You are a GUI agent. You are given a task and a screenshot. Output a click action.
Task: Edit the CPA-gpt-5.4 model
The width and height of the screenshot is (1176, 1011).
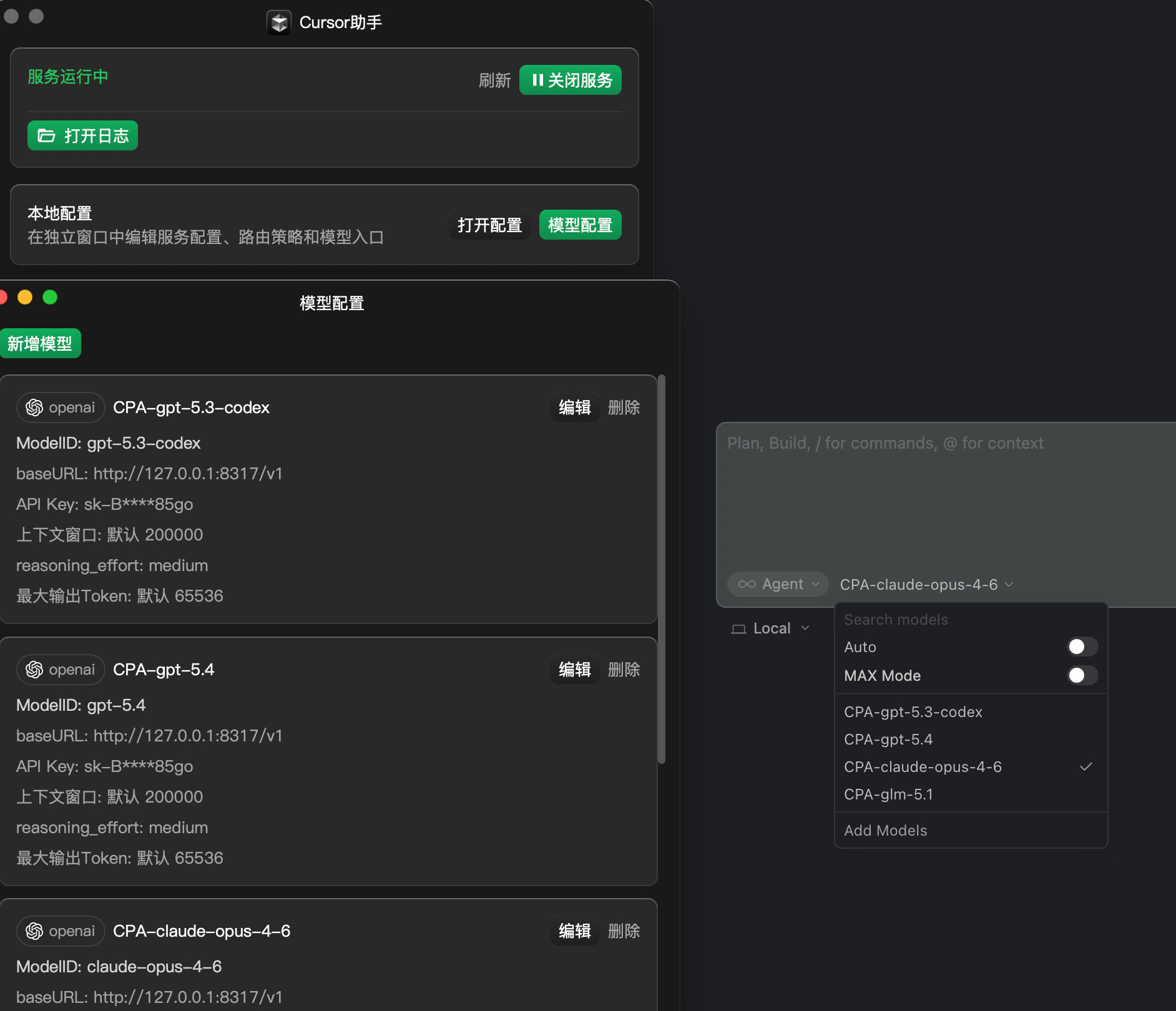tap(574, 670)
